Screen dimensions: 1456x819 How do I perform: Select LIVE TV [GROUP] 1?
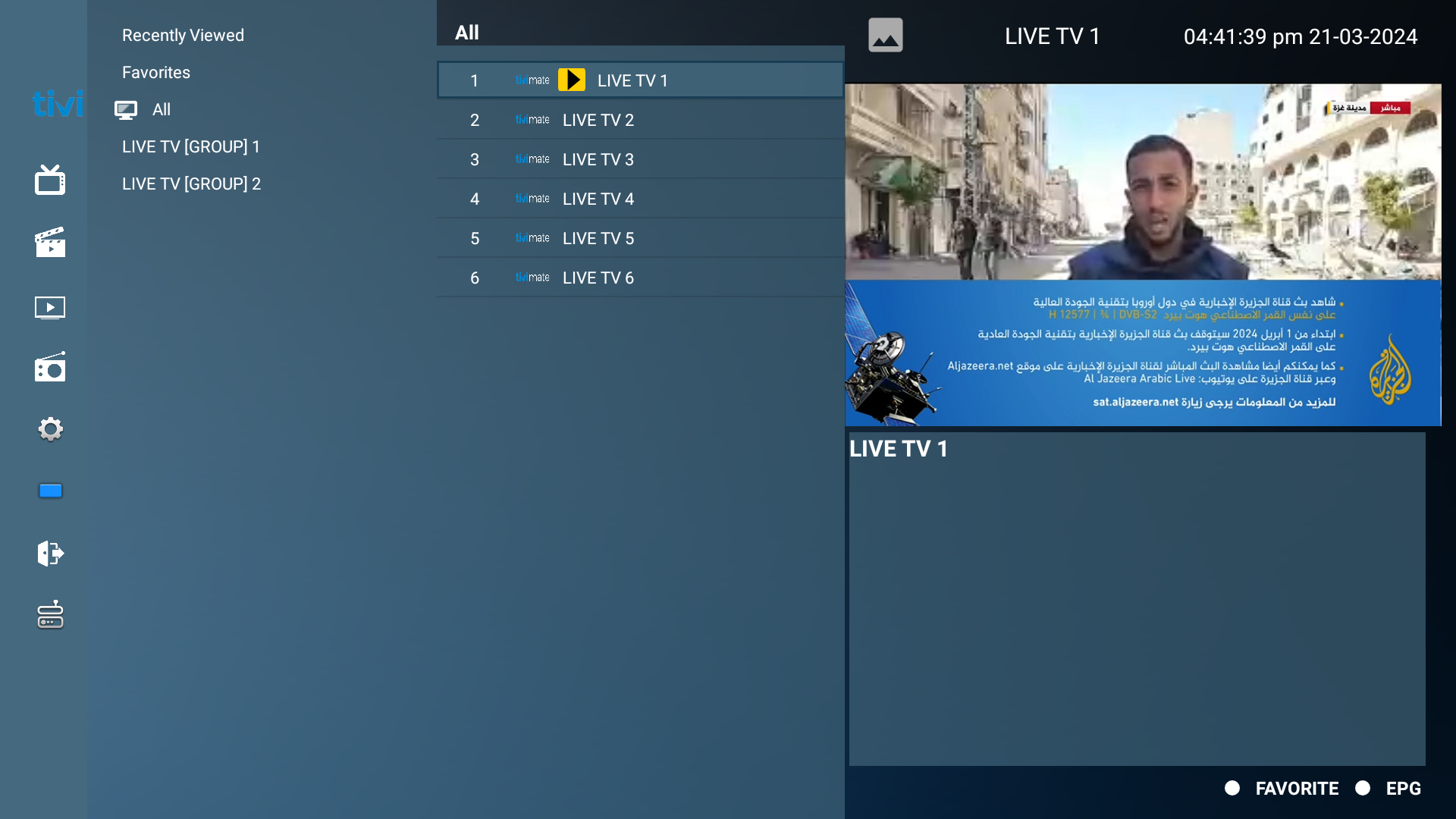[x=191, y=146]
